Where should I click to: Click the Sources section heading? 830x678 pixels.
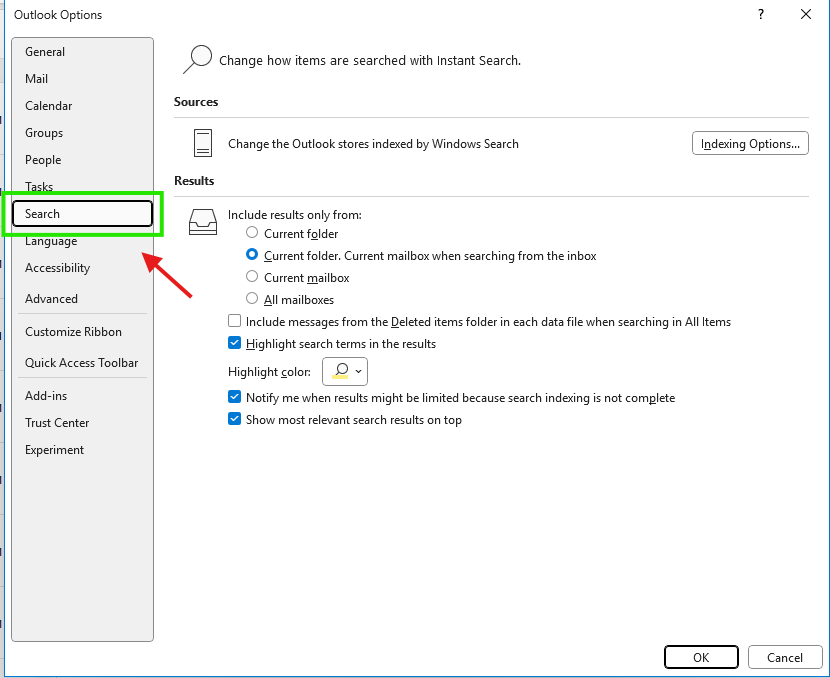click(196, 102)
